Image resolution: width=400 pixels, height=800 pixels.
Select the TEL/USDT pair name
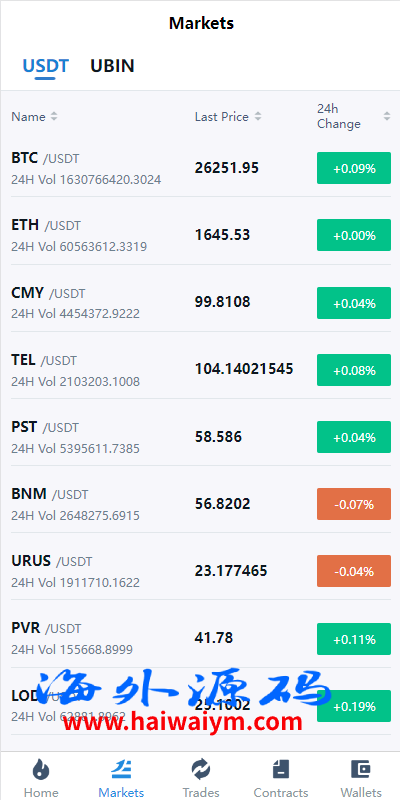(x=44, y=360)
